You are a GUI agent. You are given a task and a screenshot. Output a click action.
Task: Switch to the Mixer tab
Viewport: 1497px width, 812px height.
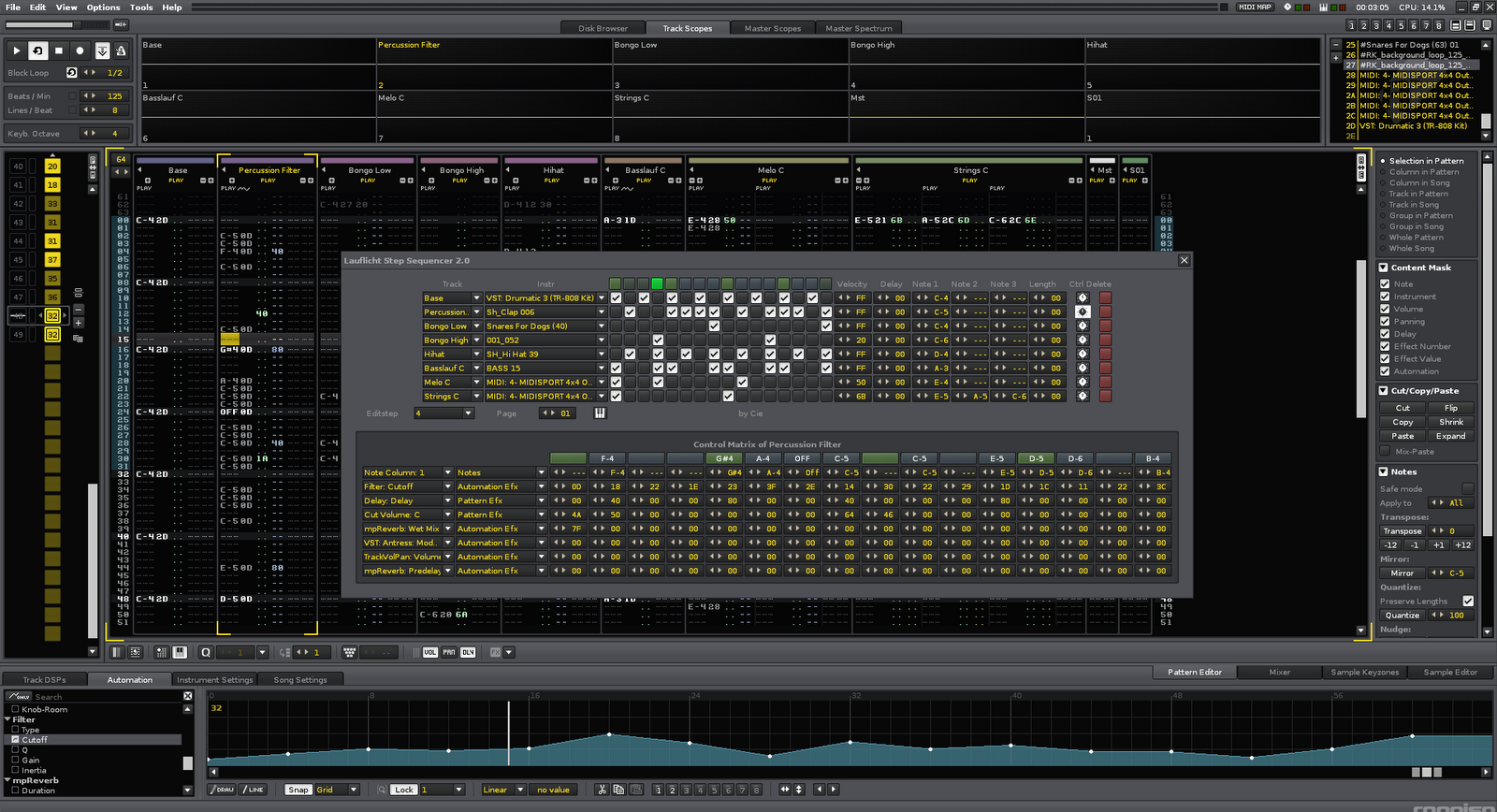tap(1279, 672)
